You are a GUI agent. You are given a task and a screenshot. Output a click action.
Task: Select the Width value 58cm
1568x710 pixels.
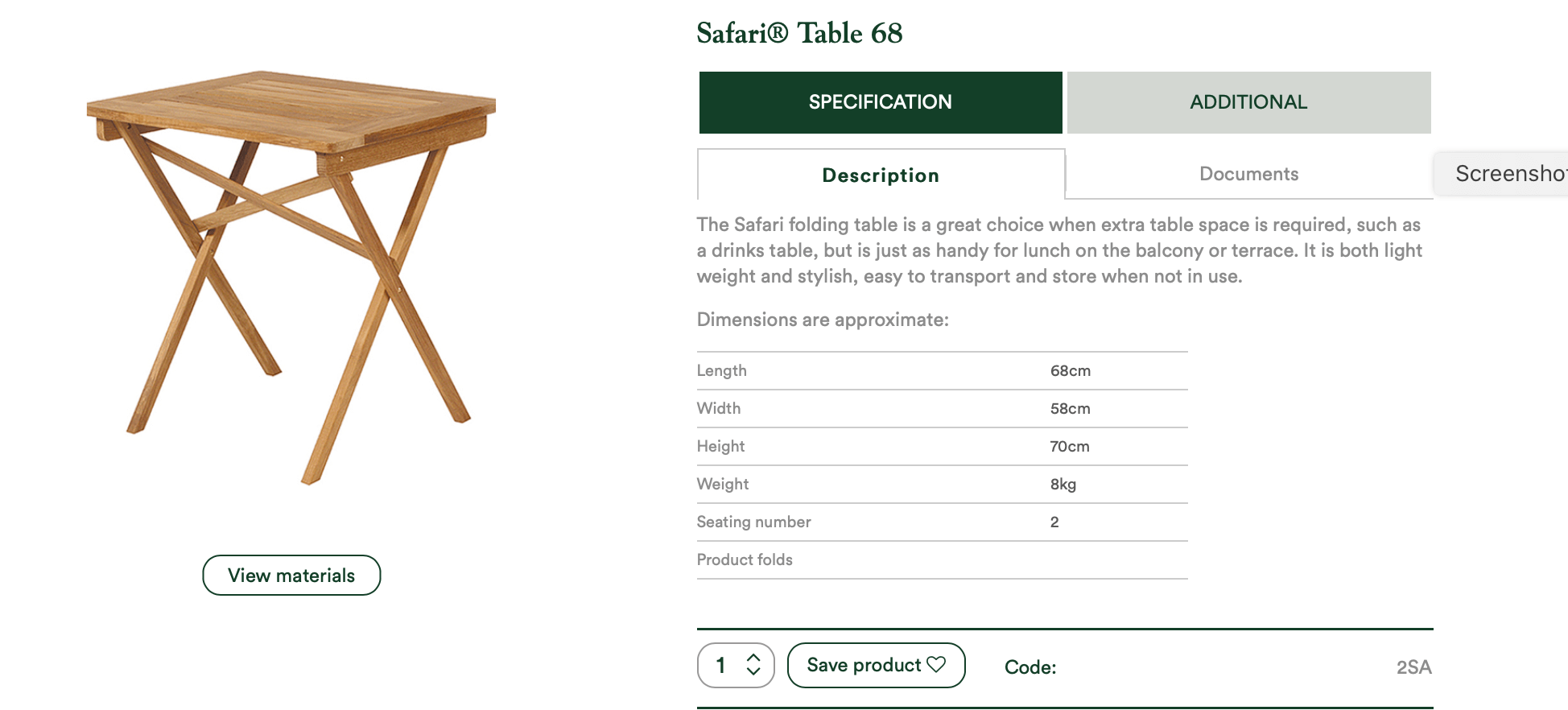pyautogui.click(x=1070, y=409)
